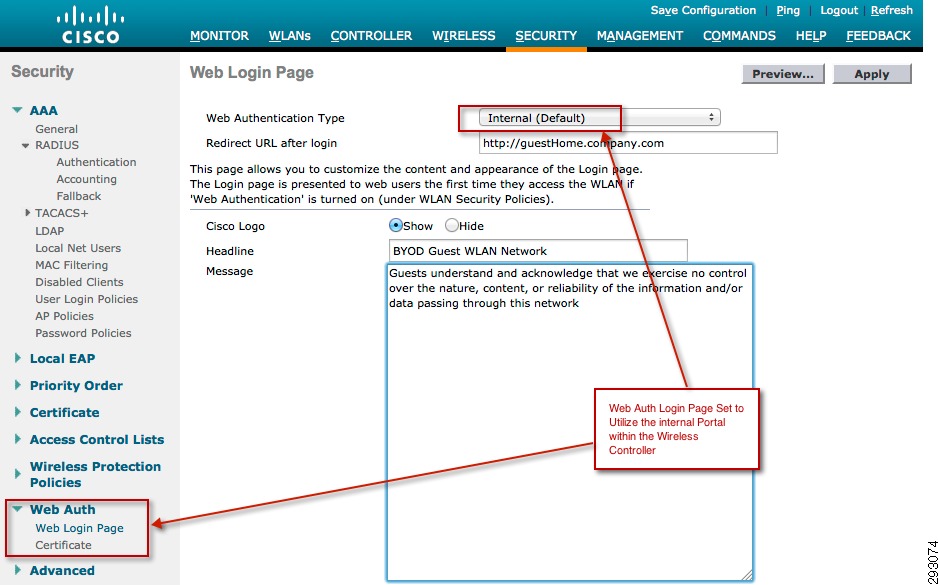Click Redirect URL after login field
The width and height of the screenshot is (939, 585).
(628, 143)
